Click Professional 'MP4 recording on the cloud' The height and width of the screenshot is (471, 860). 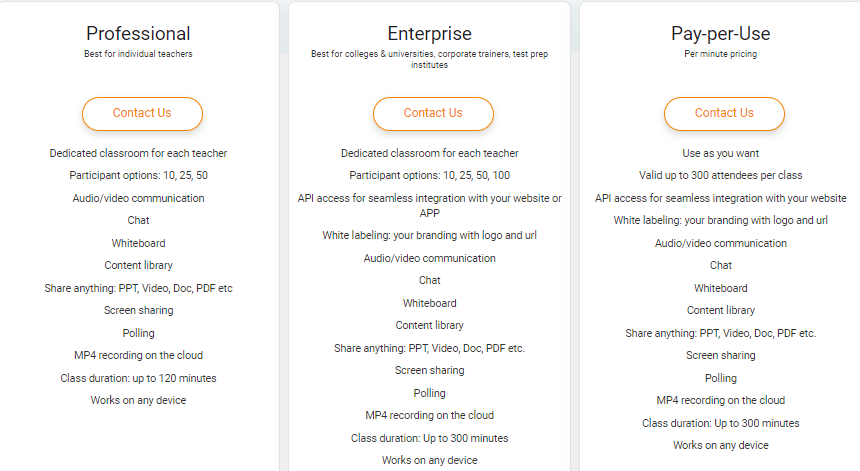click(138, 355)
